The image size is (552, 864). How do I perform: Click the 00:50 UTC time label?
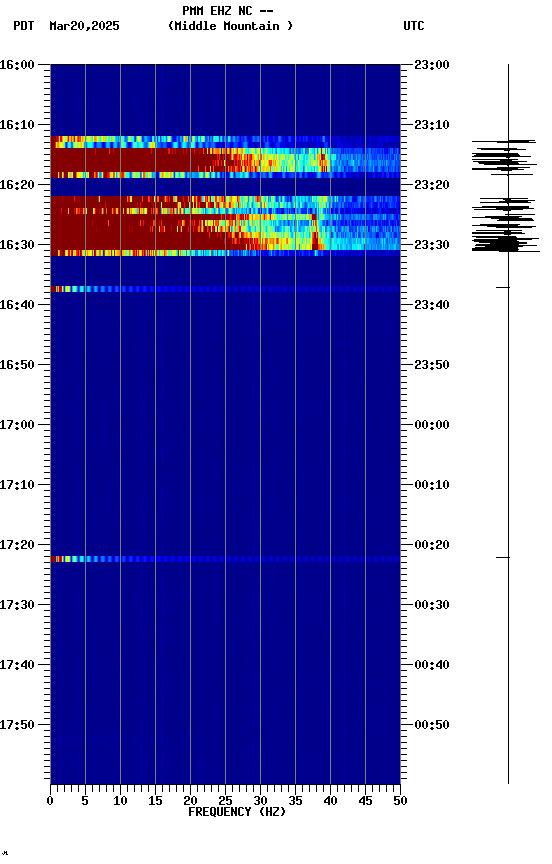tap(432, 725)
